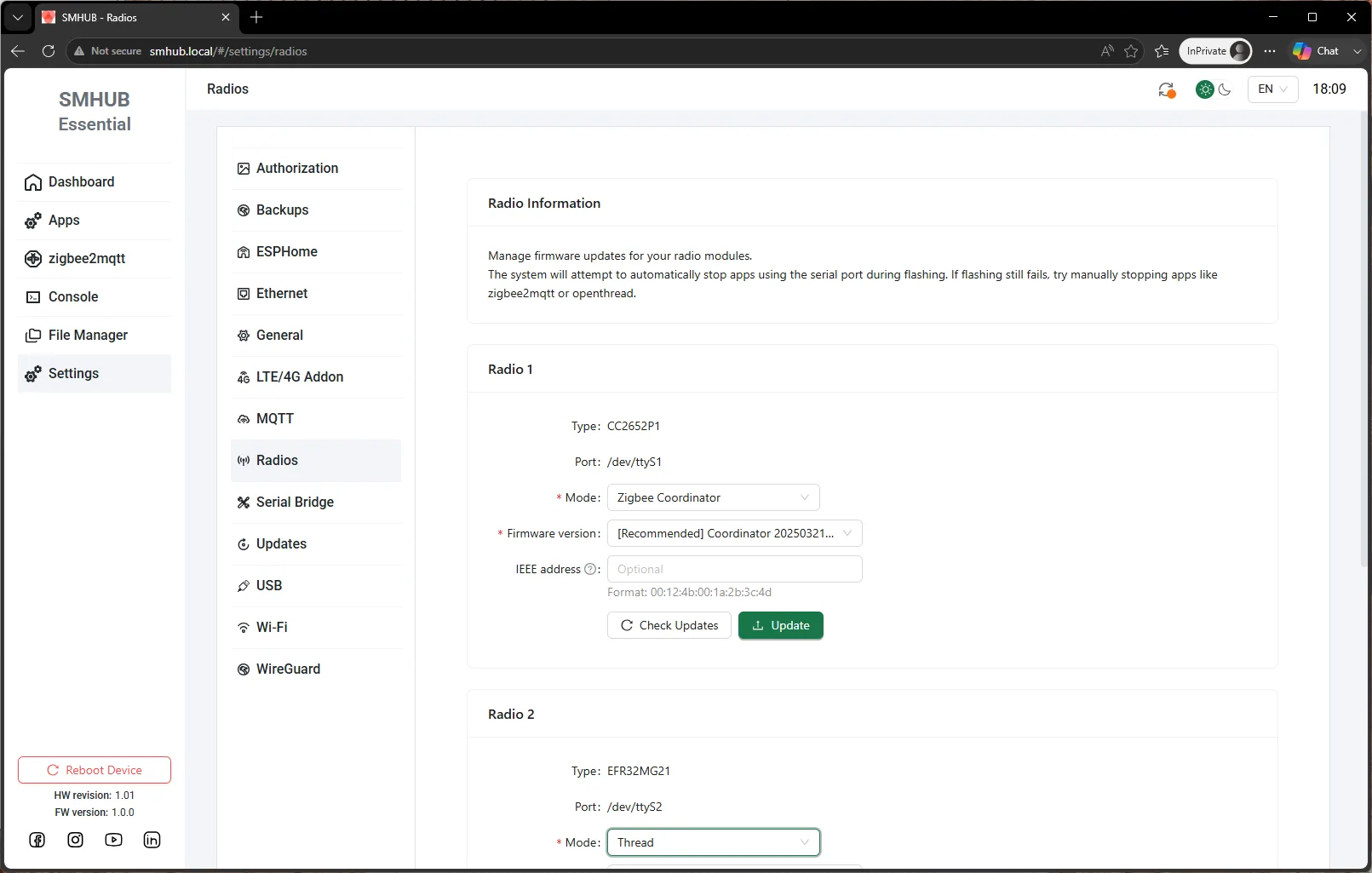
Task: Switch to dark theme moon toggle
Action: pos(1225,89)
